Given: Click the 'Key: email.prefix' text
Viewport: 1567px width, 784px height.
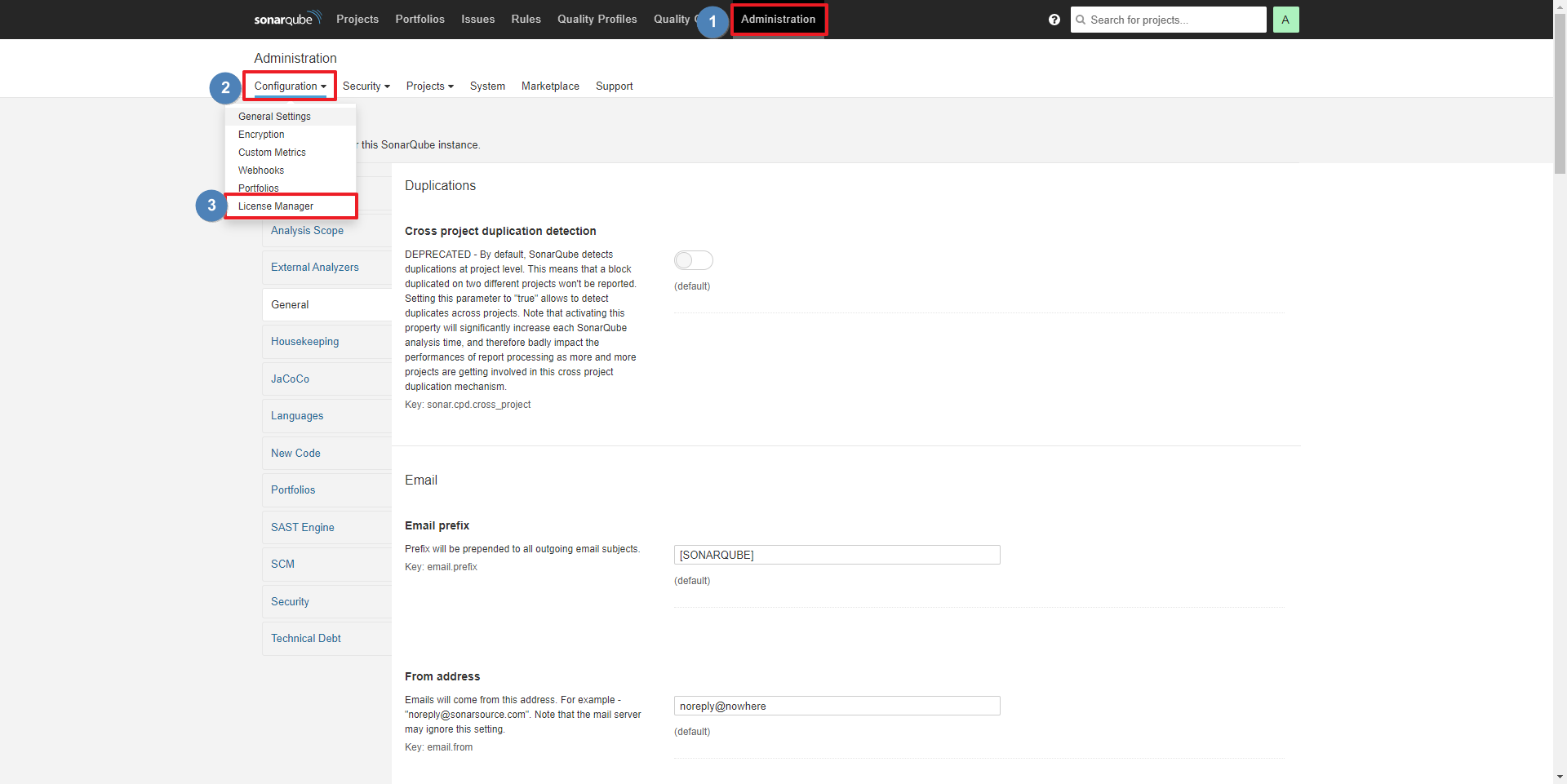Looking at the screenshot, I should [441, 567].
